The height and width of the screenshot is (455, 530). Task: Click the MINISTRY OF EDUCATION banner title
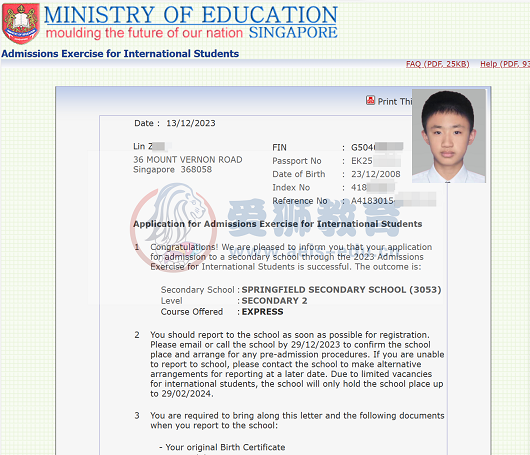click(191, 15)
